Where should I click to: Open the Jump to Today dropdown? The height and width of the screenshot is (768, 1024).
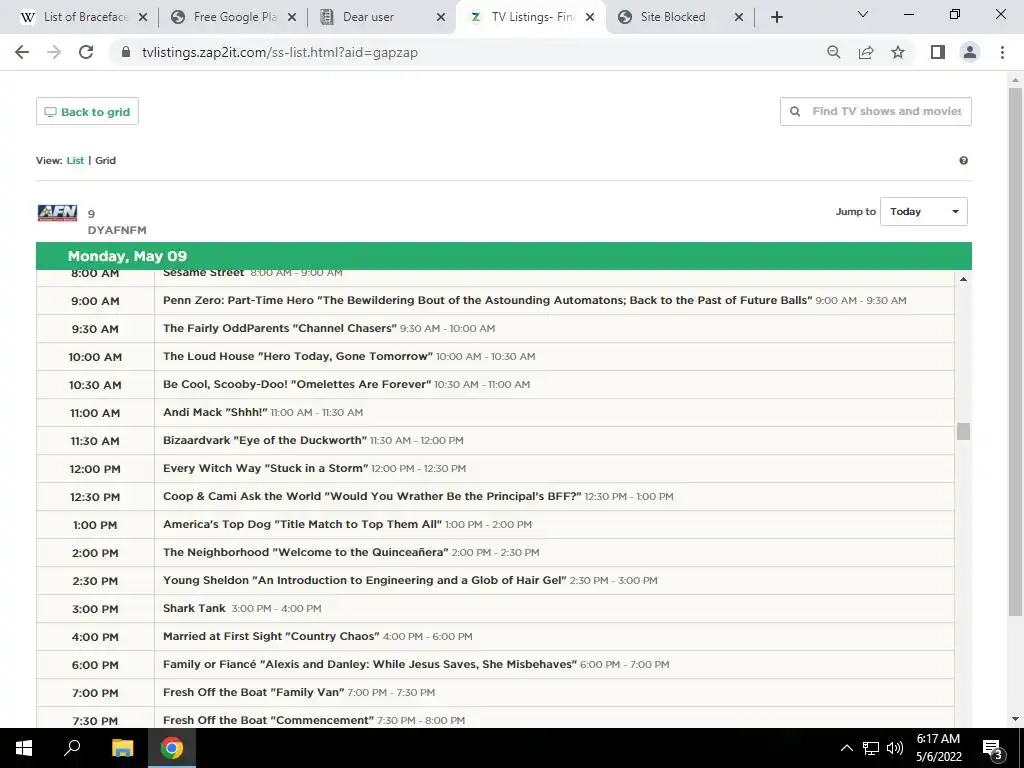tap(923, 212)
